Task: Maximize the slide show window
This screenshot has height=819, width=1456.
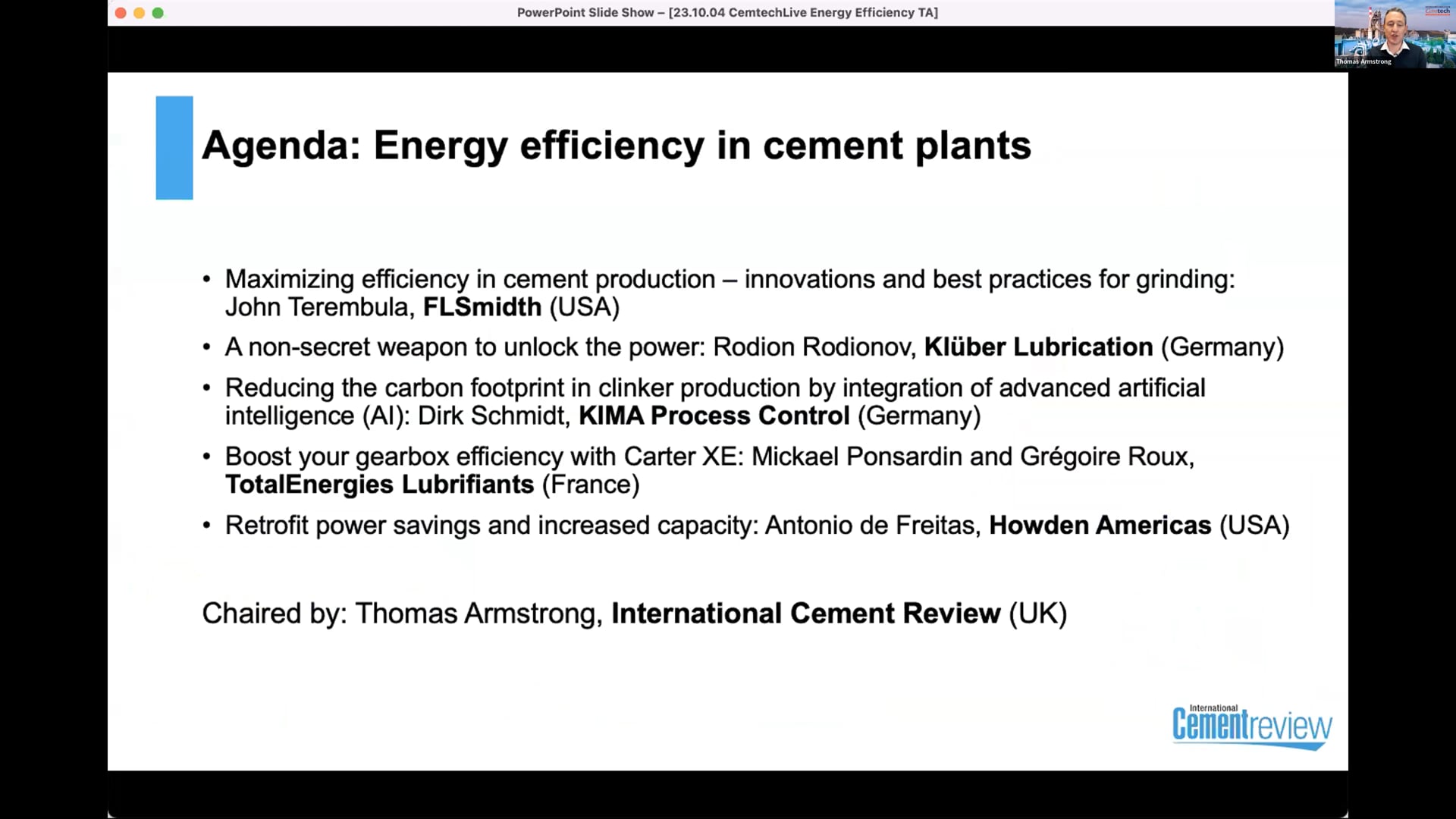Action: 158,13
